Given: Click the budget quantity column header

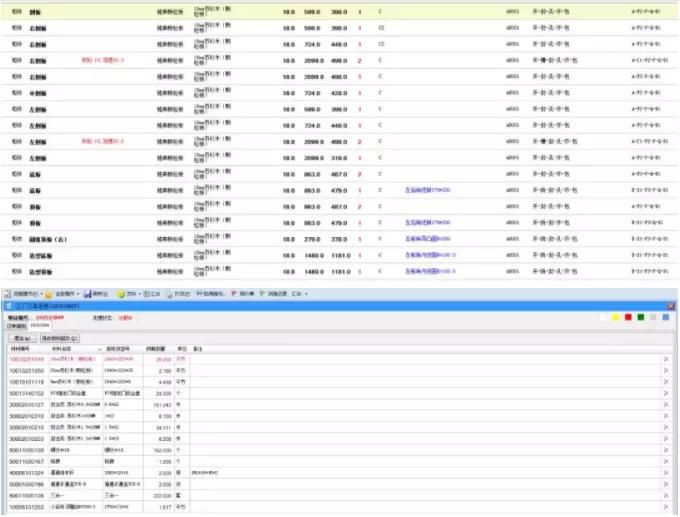Looking at the screenshot, I should pyautogui.click(x=155, y=349).
